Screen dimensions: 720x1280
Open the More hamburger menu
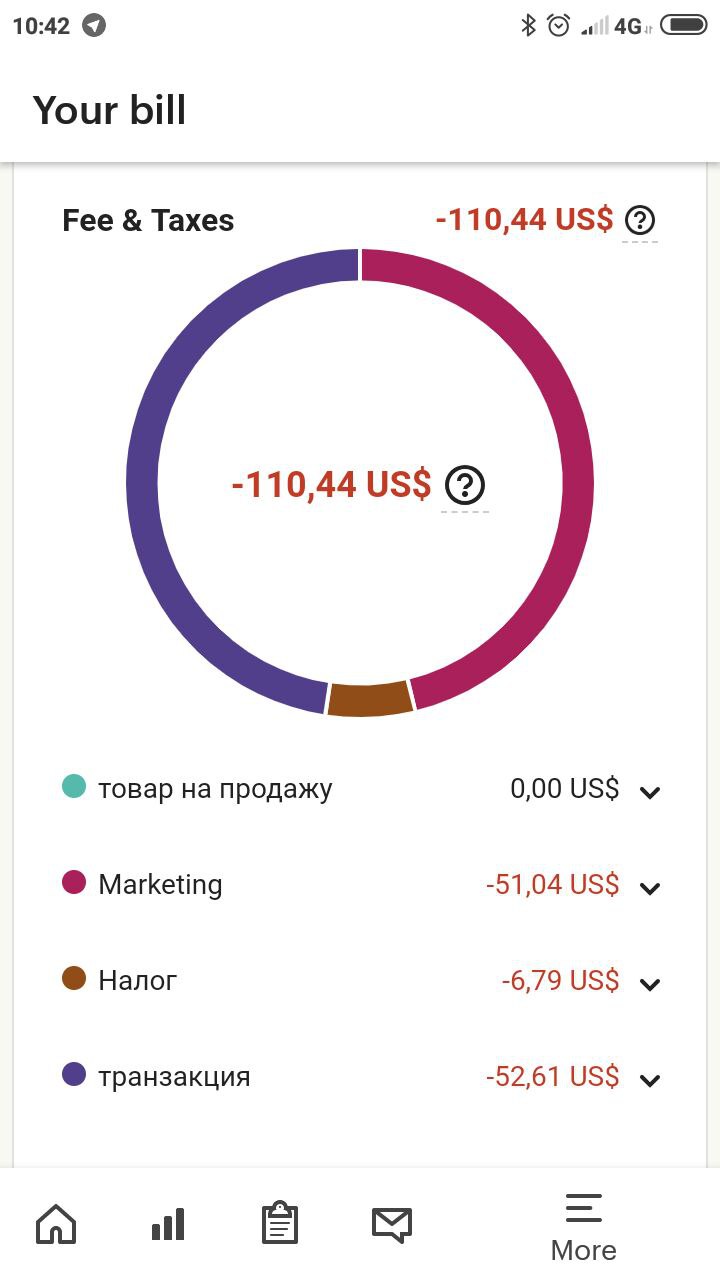click(584, 1227)
